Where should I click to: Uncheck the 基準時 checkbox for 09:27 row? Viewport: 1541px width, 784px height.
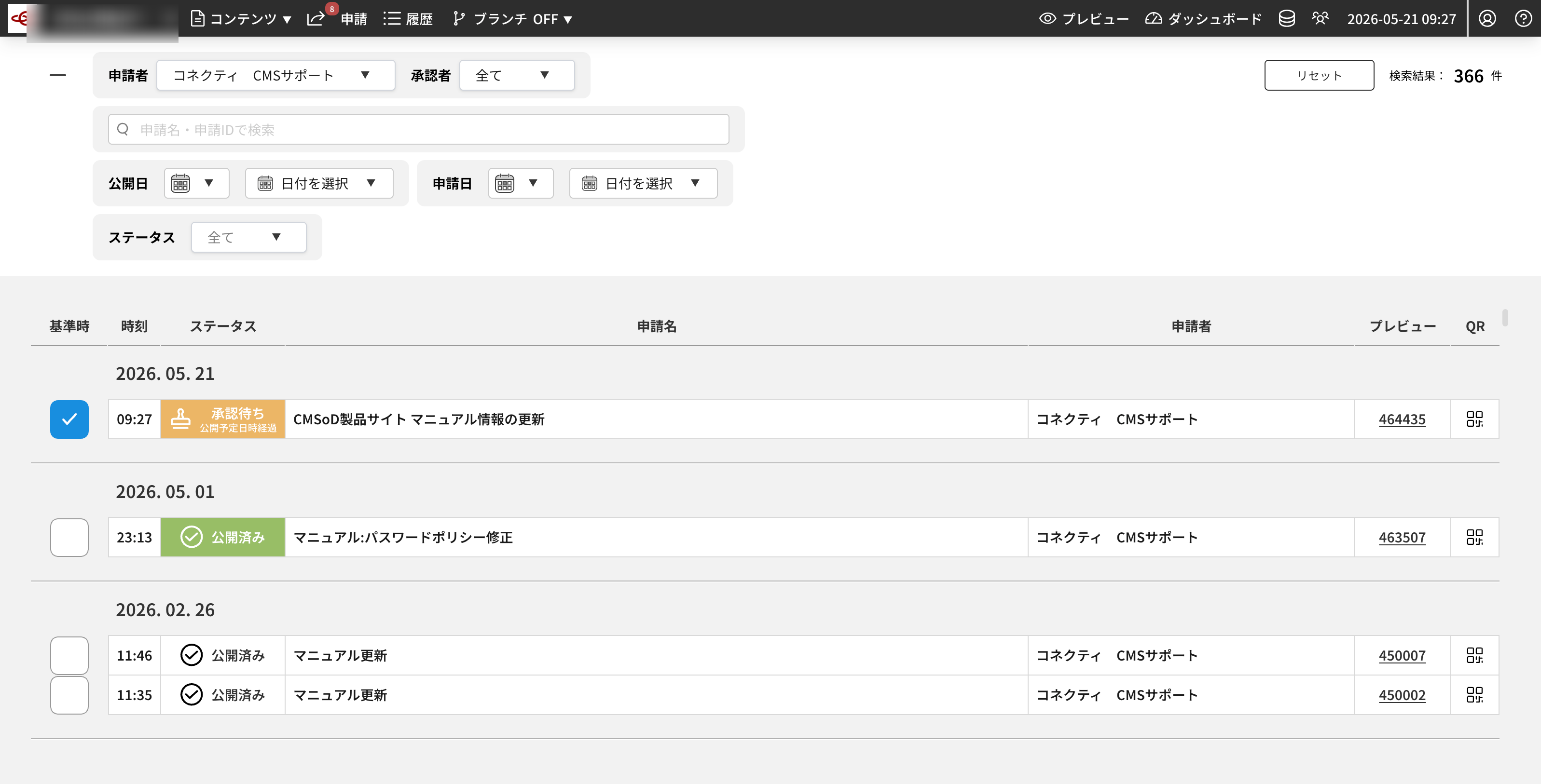point(69,419)
